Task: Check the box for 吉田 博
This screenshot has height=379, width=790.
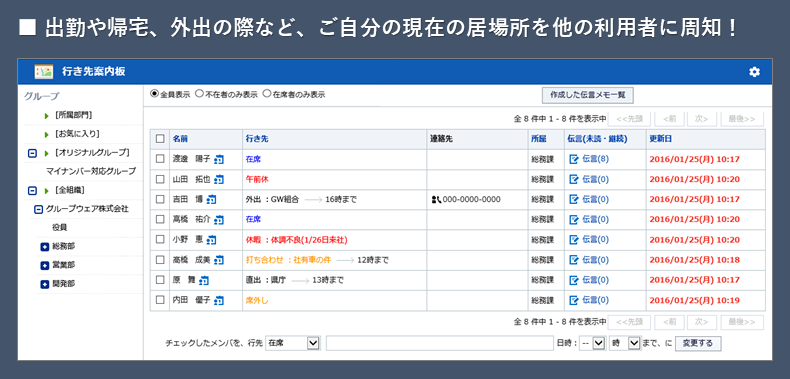Action: [x=160, y=199]
